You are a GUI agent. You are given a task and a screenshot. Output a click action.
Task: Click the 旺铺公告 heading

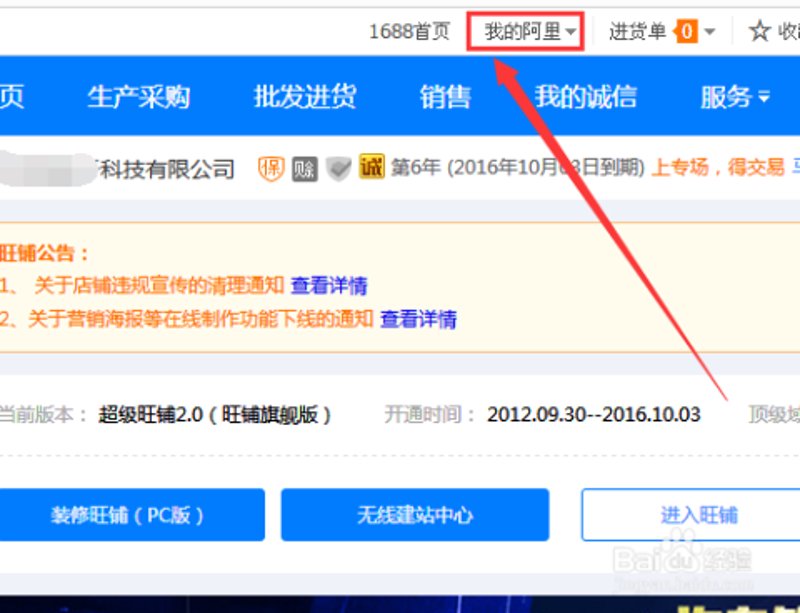[x=44, y=253]
